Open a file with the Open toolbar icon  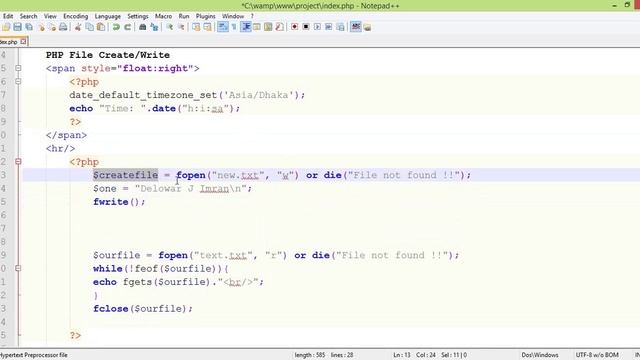click(x=6, y=27)
